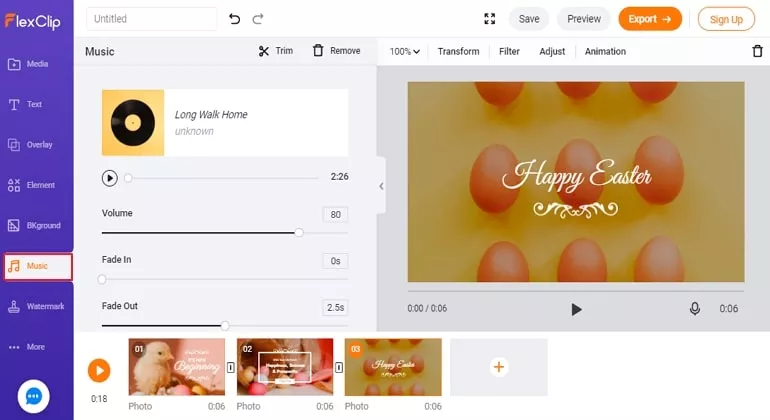
Task: Play the video in preview canvas
Action: [x=576, y=309]
